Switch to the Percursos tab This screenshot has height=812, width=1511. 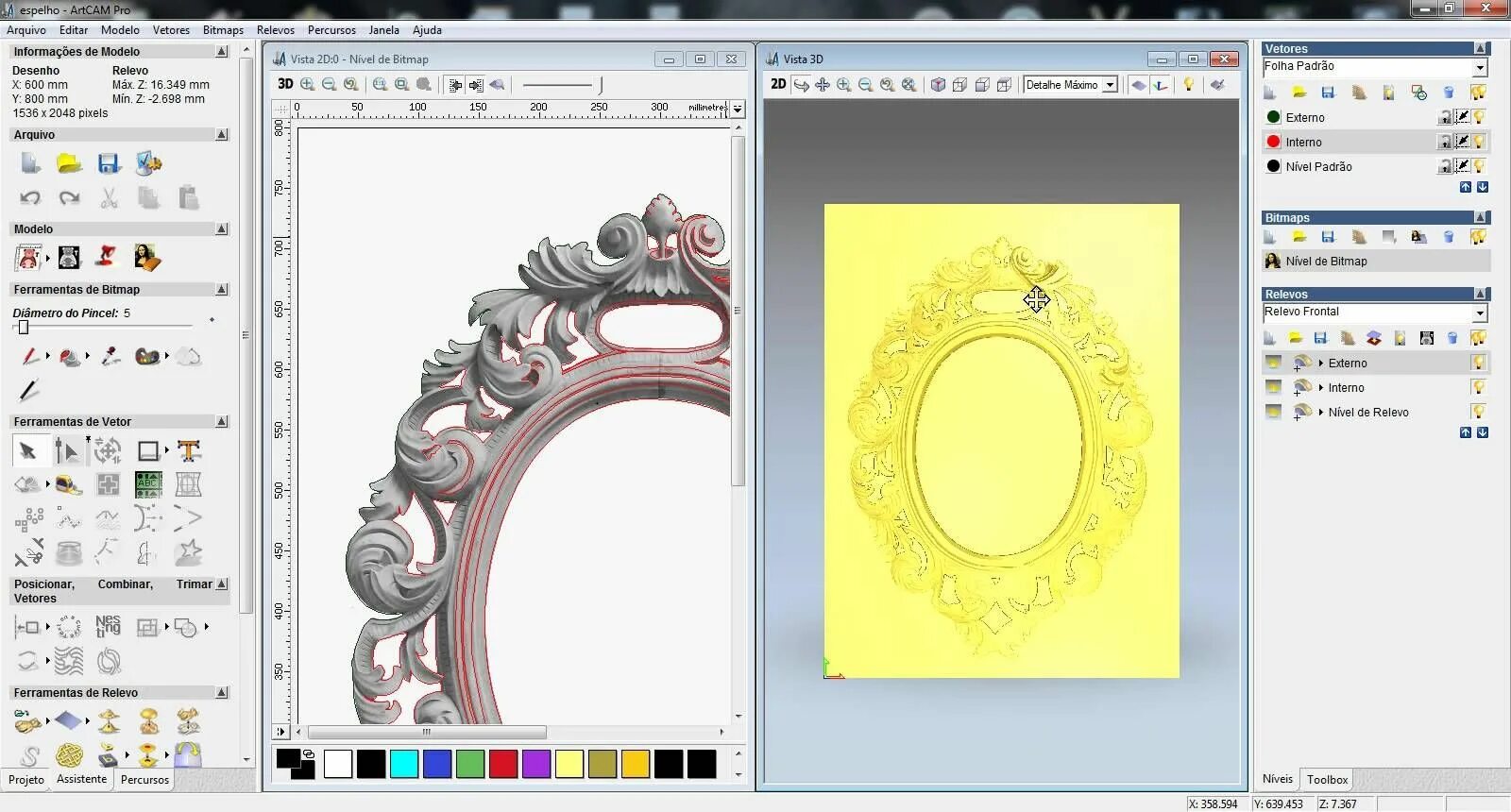pyautogui.click(x=144, y=780)
